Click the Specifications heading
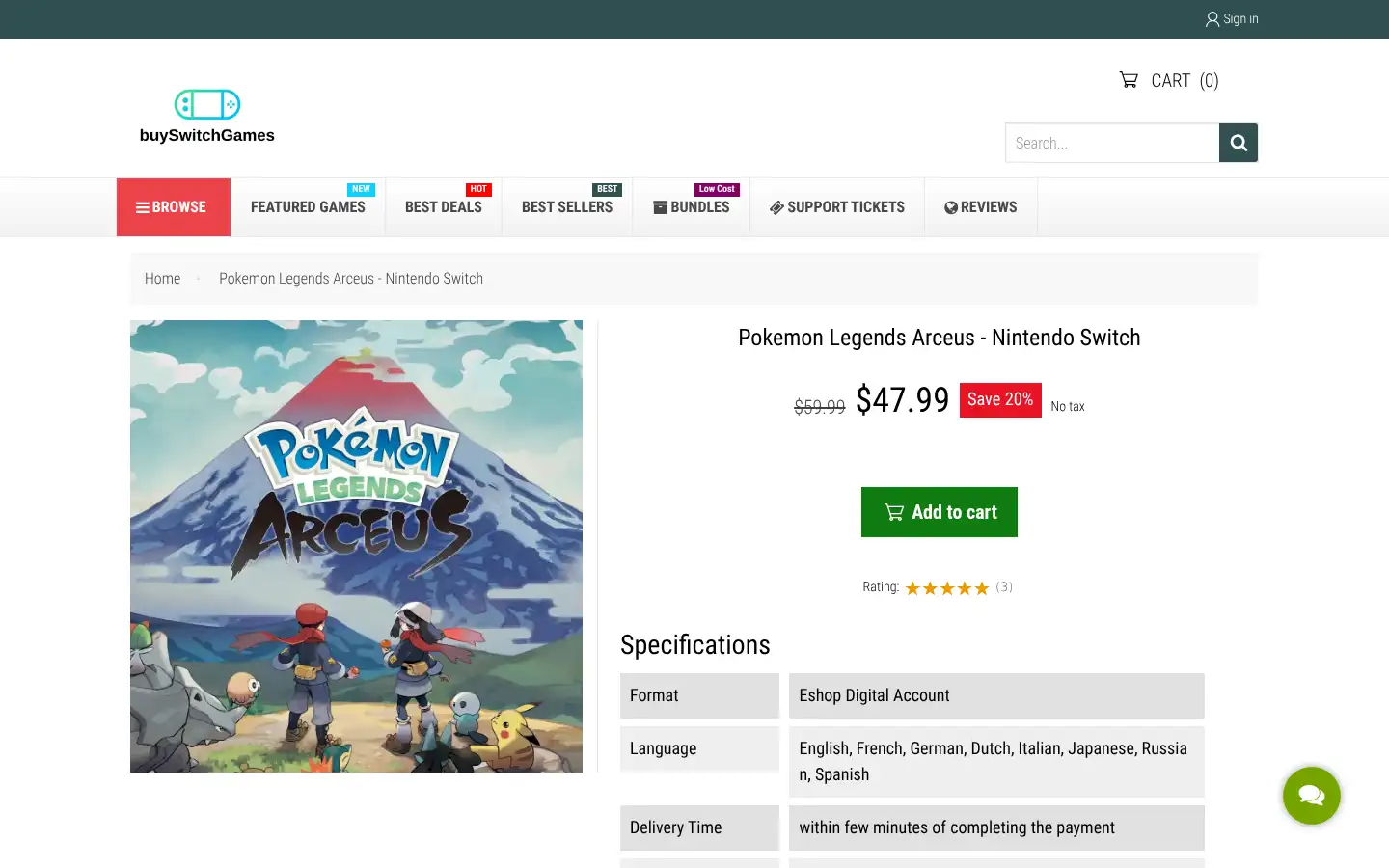Viewport: 1389px width, 868px height. pyautogui.click(x=695, y=644)
